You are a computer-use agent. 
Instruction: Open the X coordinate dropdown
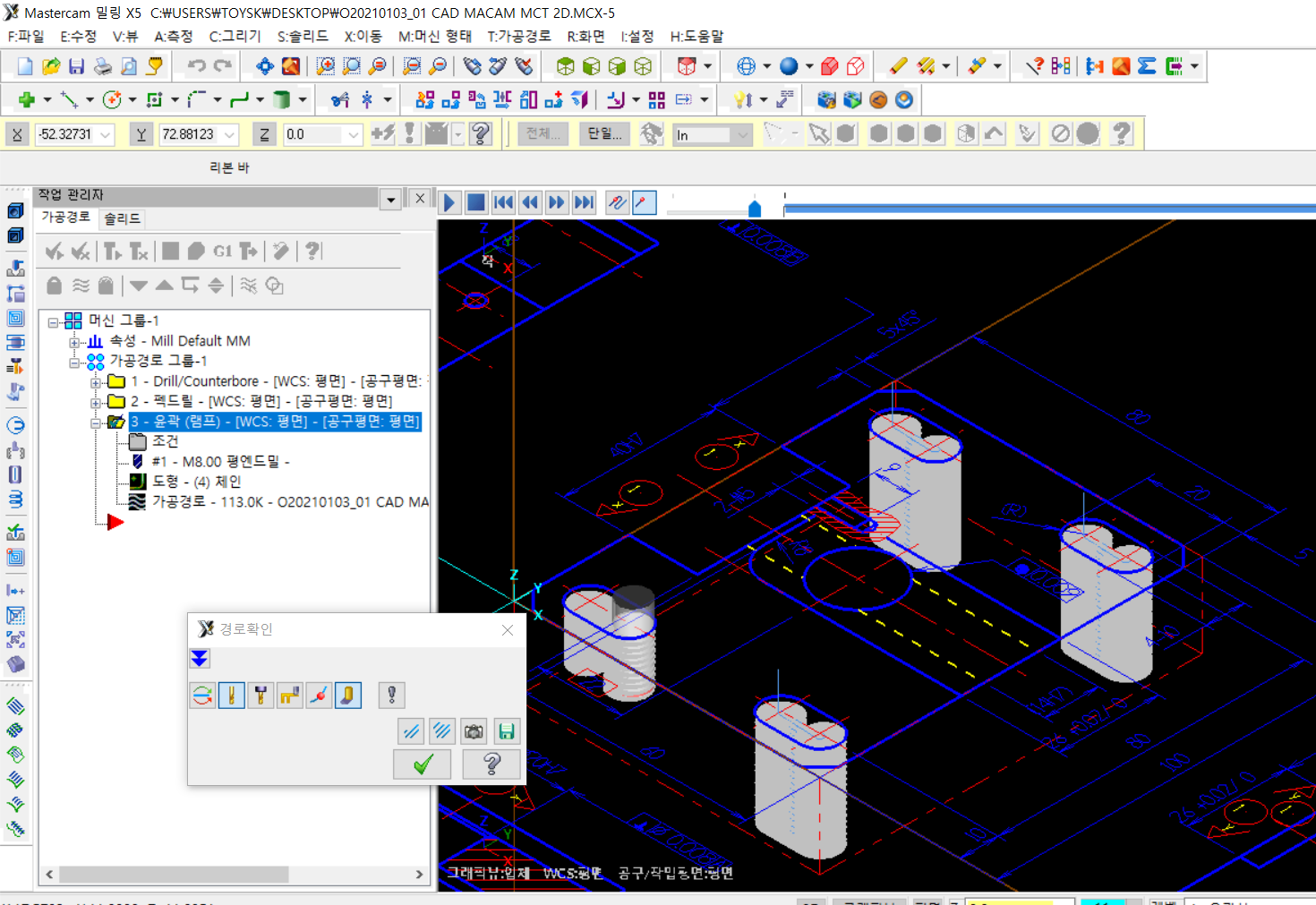tap(106, 134)
